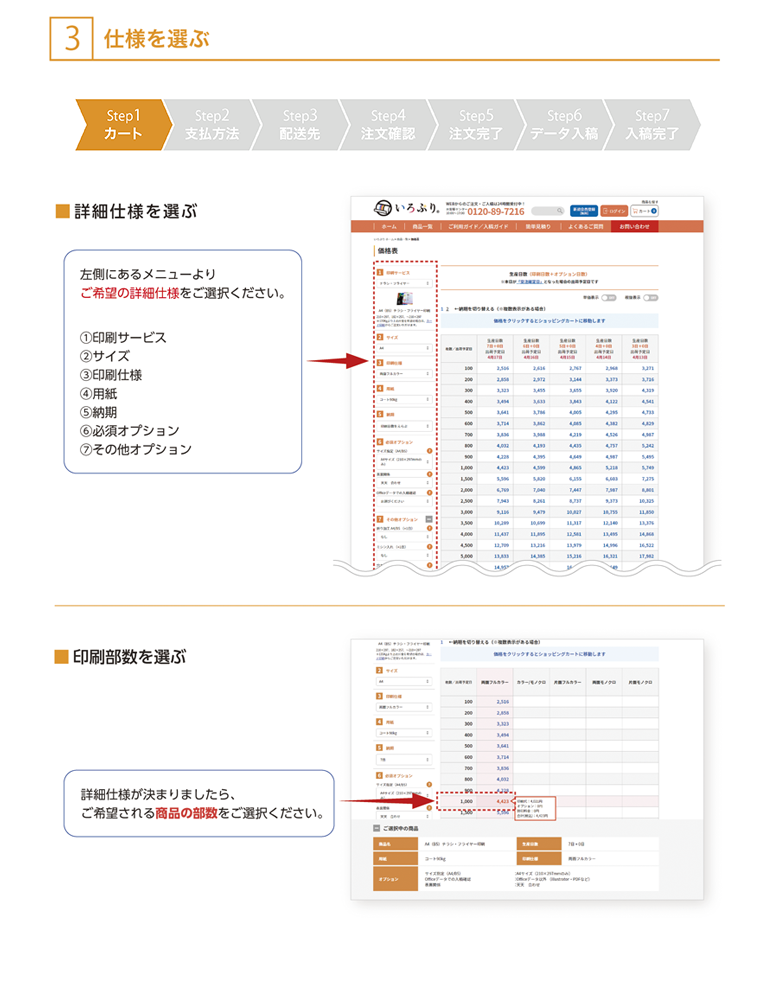Open サイズ A4 dropdown in 詳細仕様 screenshot
This screenshot has width=780, height=985.
tap(404, 347)
